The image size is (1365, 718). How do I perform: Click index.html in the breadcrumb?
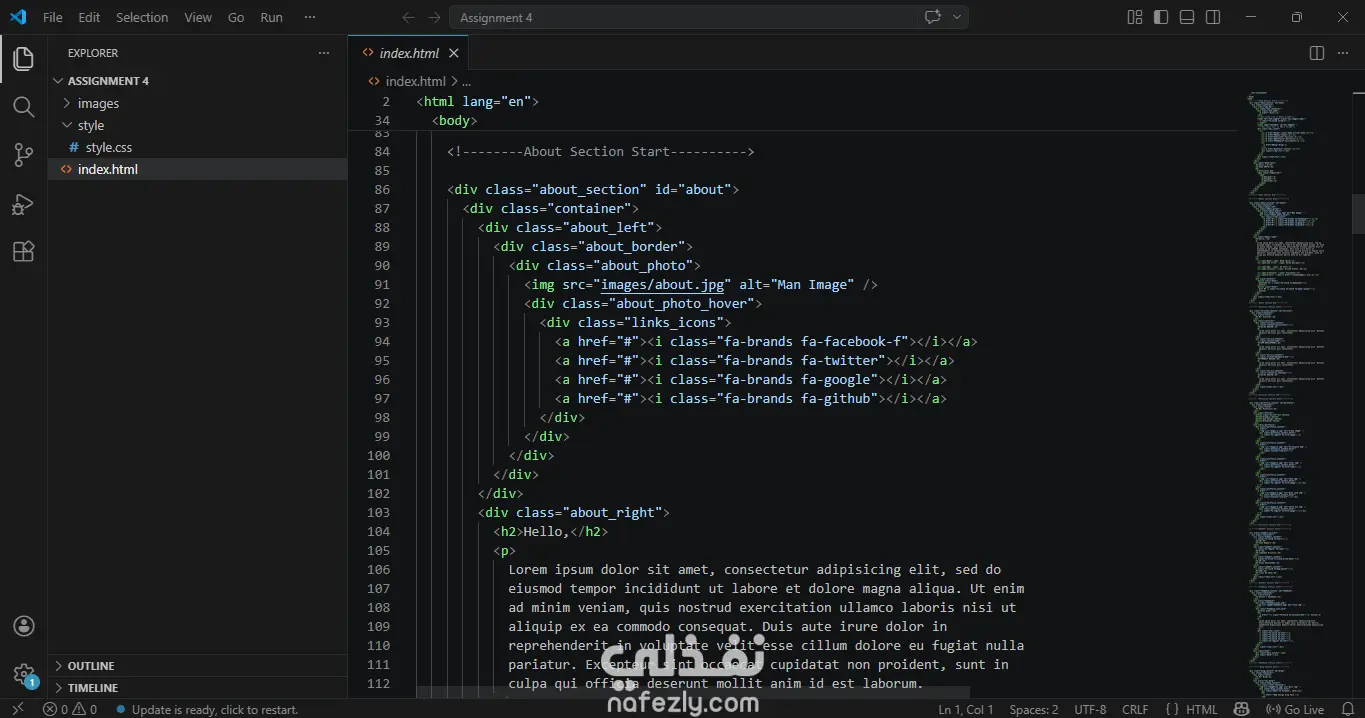(x=415, y=81)
